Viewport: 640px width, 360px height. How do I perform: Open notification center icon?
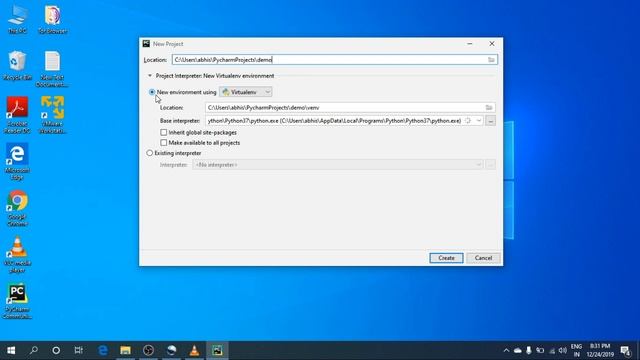pyautogui.click(x=625, y=350)
